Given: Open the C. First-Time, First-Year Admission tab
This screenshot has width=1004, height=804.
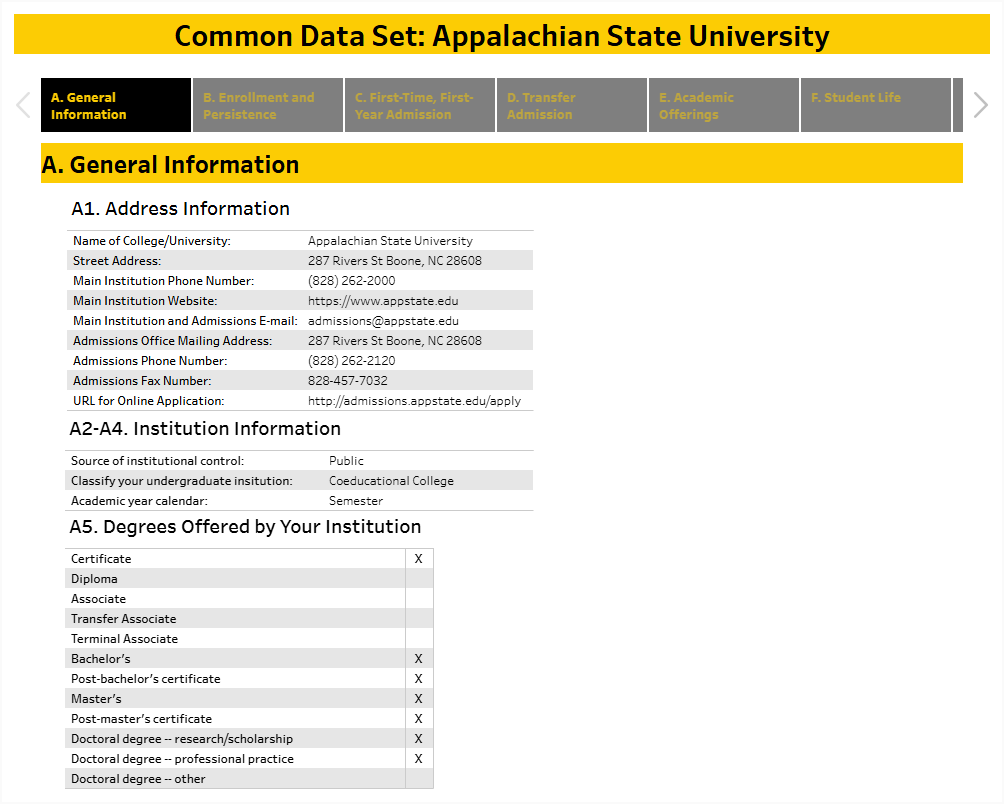Looking at the screenshot, I should [419, 104].
